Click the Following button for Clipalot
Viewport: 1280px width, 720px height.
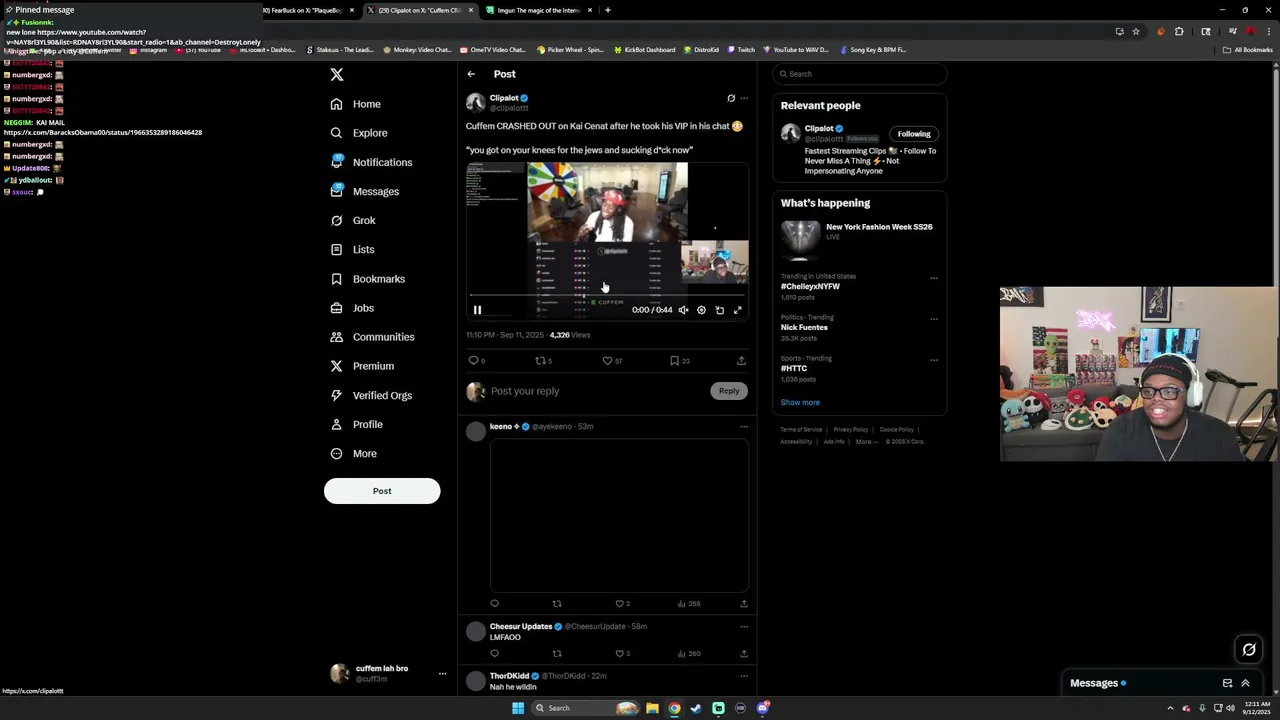click(x=914, y=134)
